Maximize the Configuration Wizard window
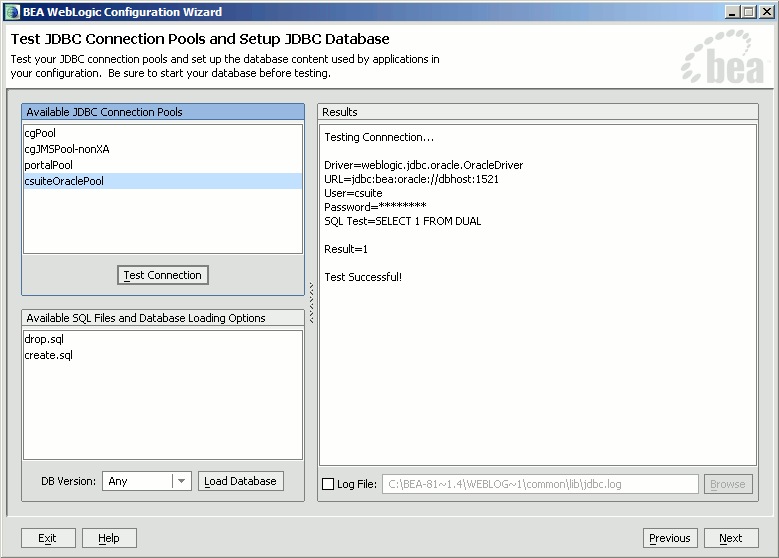 (749, 12)
